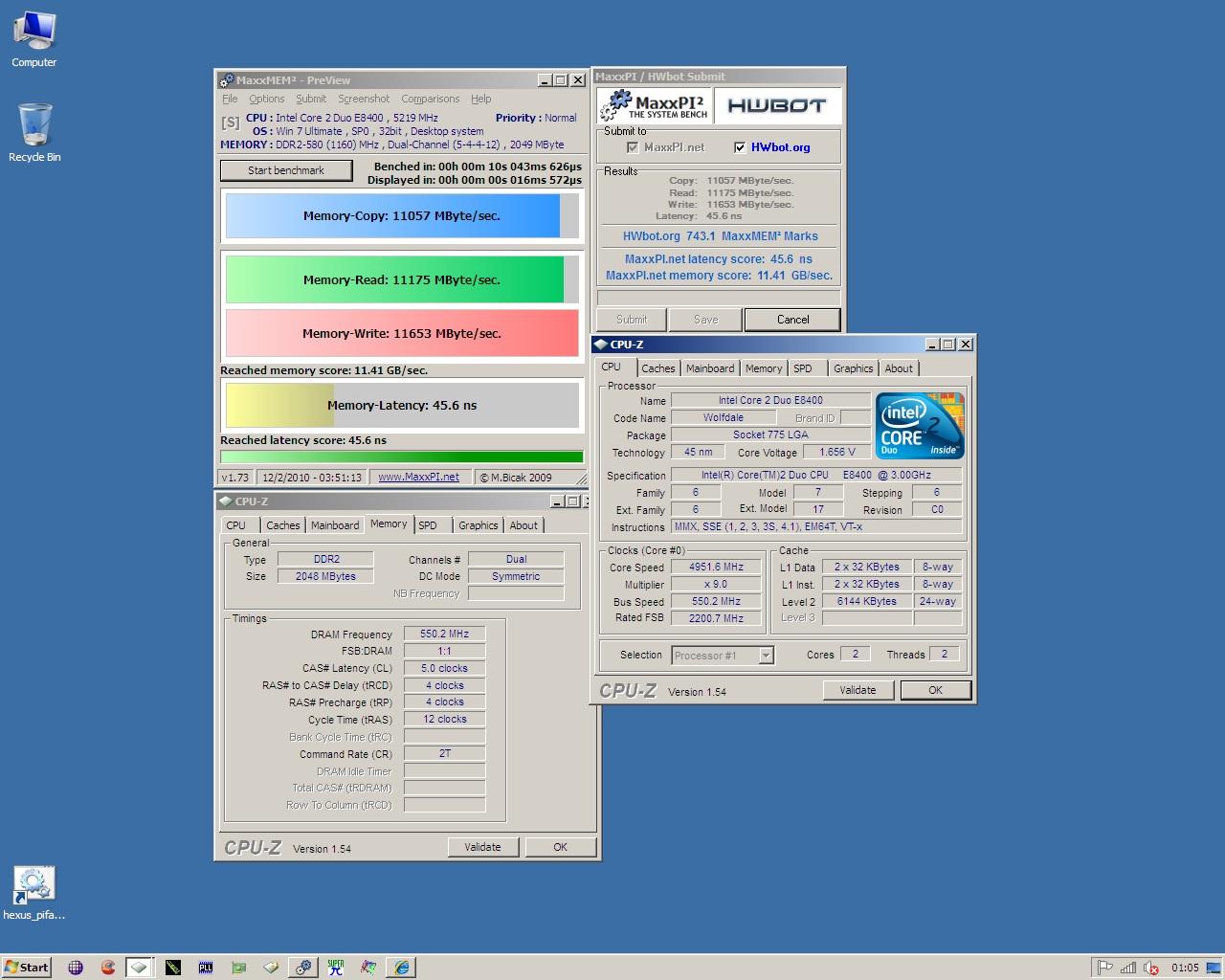Open network signal icon in system tray
1225x980 pixels.
pos(1128,968)
